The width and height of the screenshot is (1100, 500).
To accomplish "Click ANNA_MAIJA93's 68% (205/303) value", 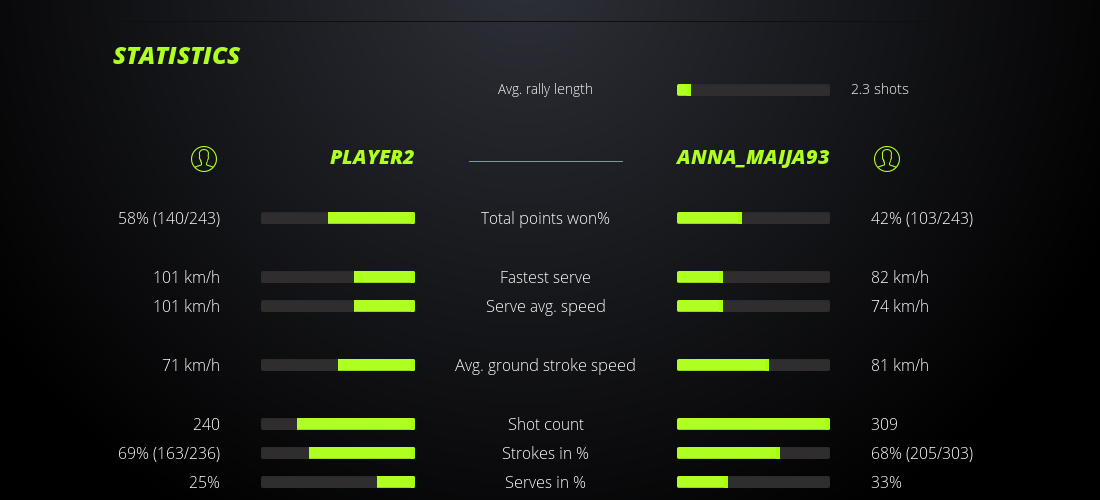I will (921, 453).
